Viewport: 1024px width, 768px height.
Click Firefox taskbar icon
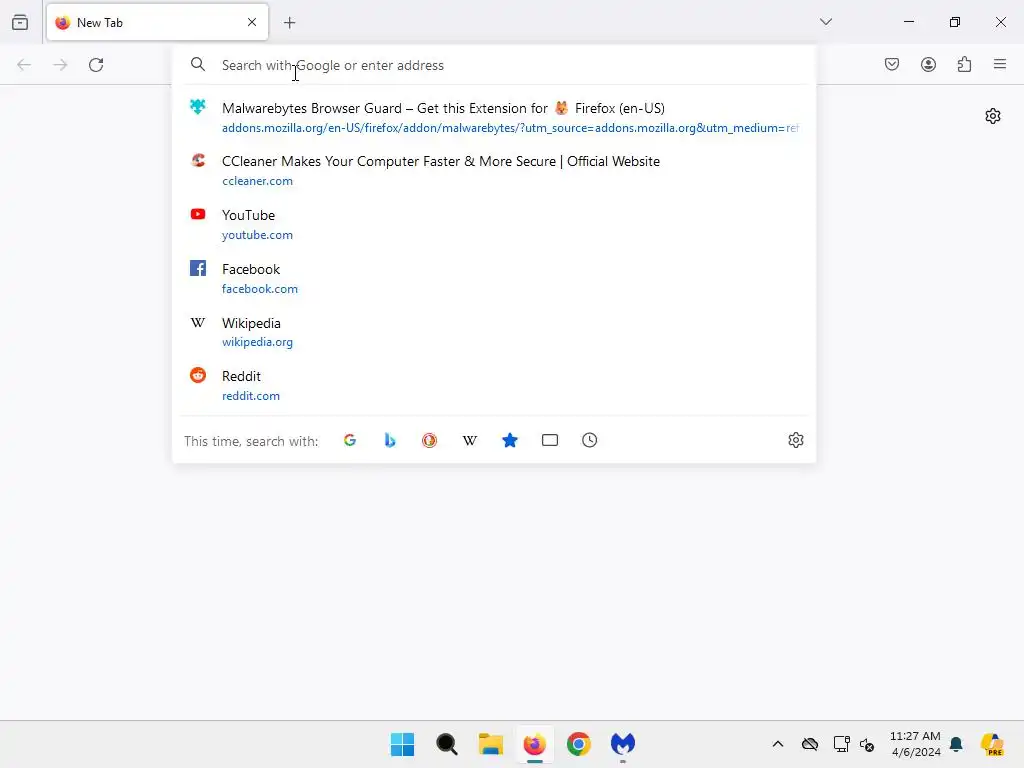(534, 744)
